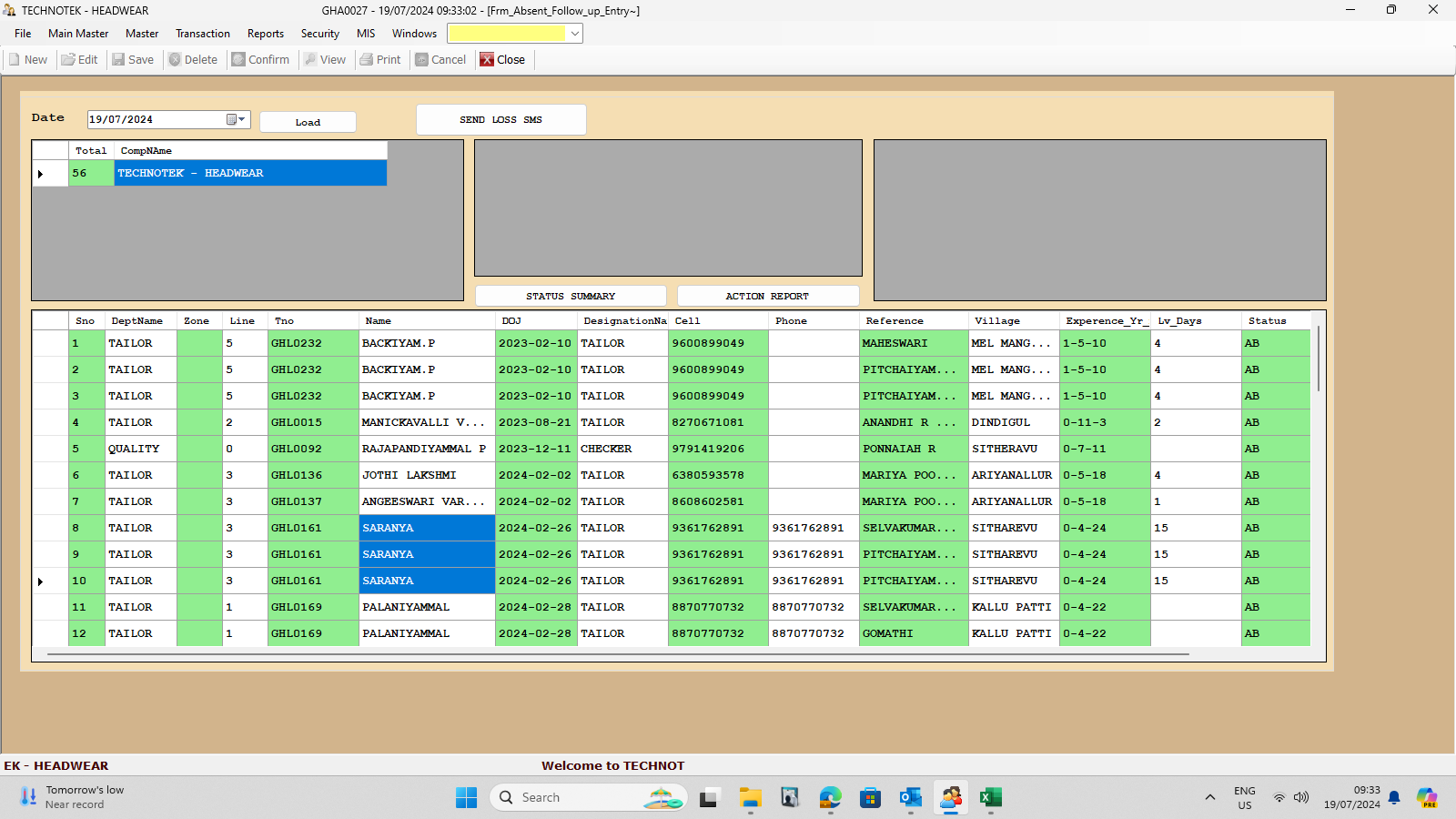The width and height of the screenshot is (1456, 819).
Task: Click the SEND LOSS SMS button
Action: (x=500, y=120)
